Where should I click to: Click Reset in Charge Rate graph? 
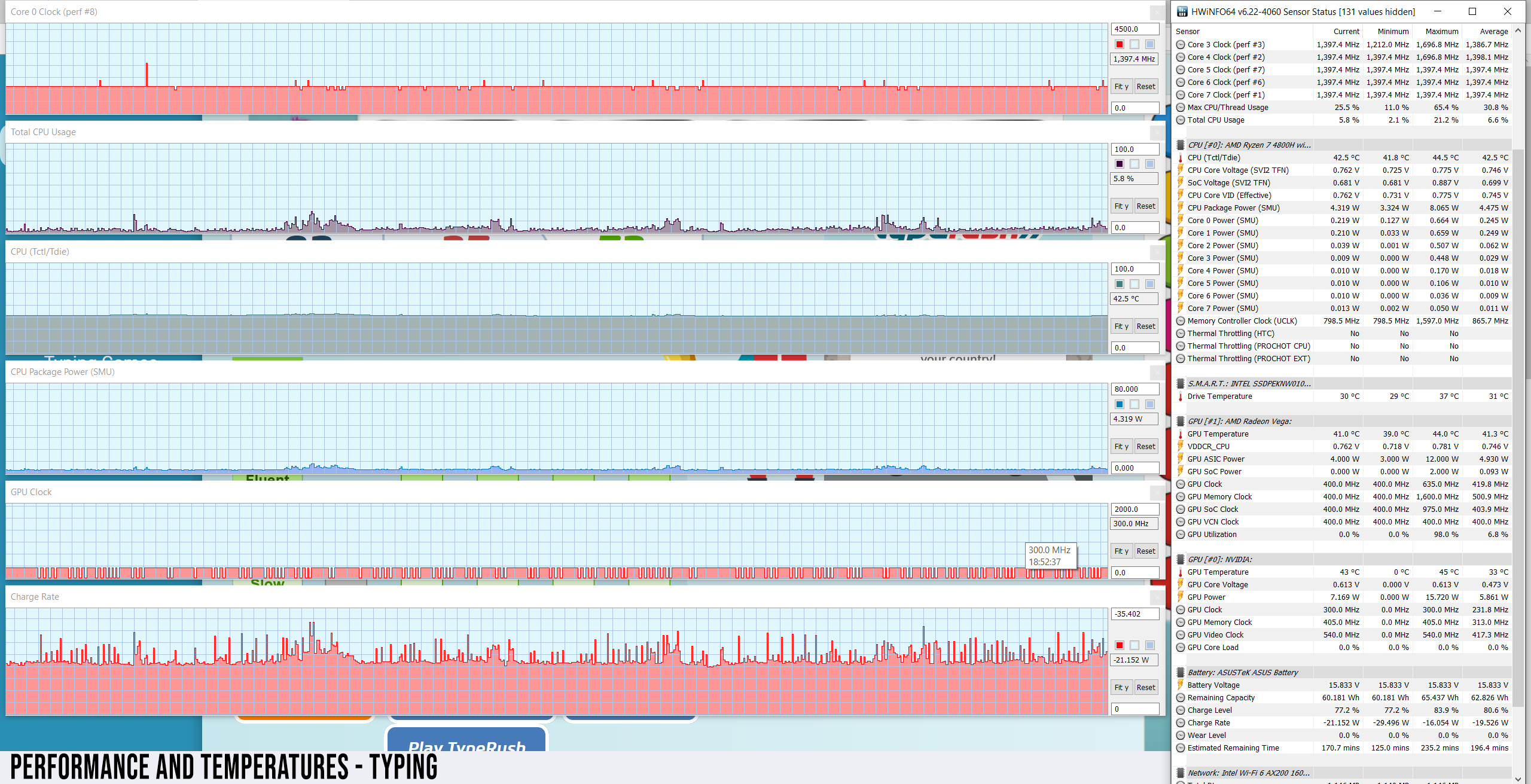1146,687
